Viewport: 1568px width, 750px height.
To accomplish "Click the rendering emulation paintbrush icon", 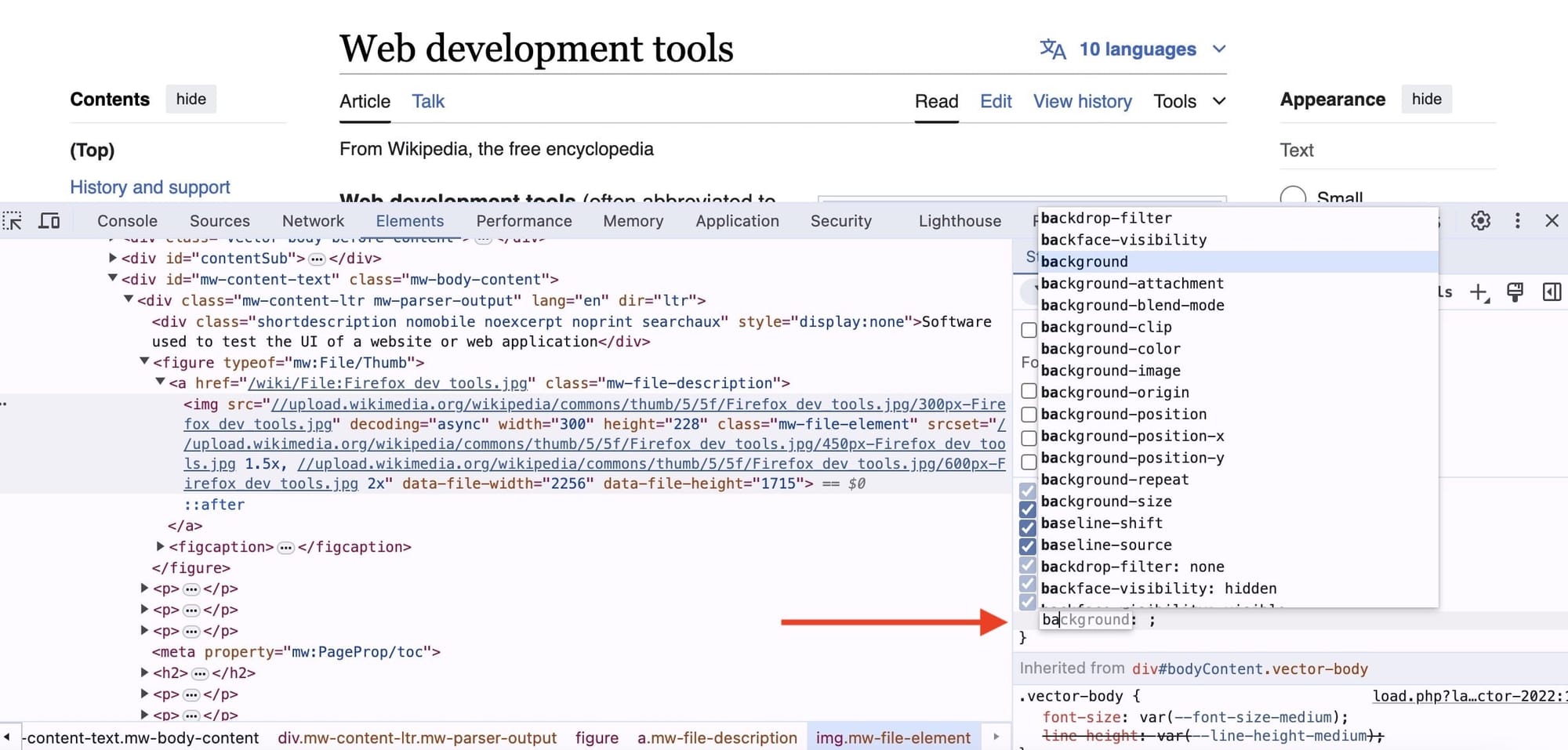I will [x=1514, y=292].
